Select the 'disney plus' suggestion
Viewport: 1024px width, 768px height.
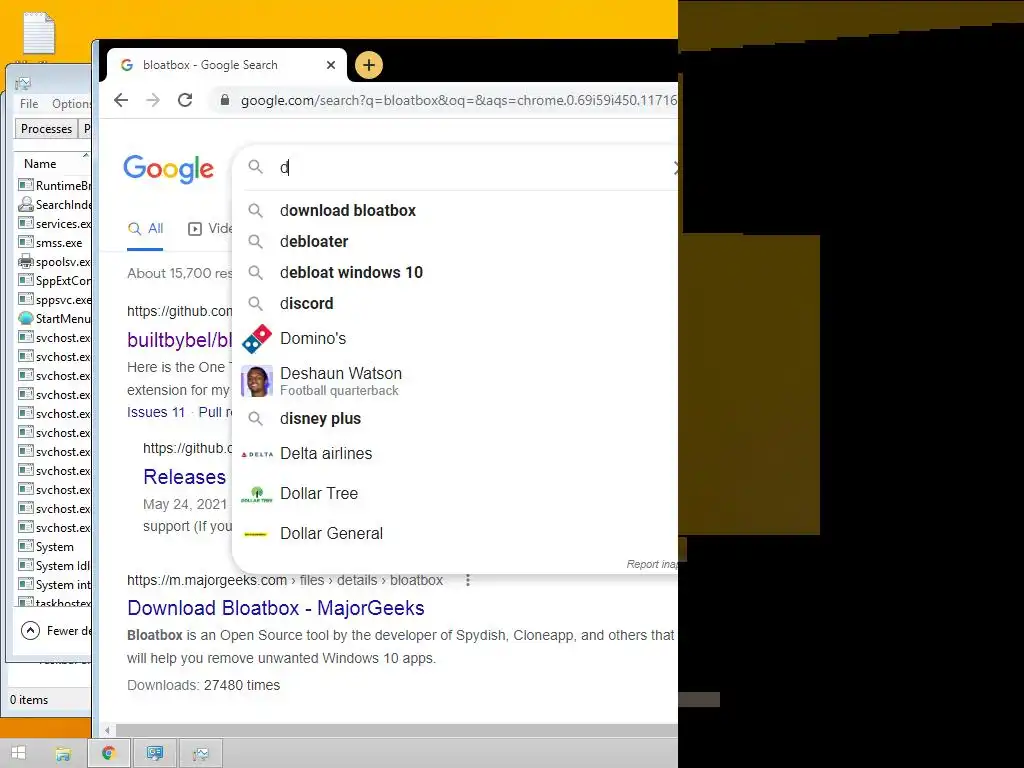pos(320,419)
